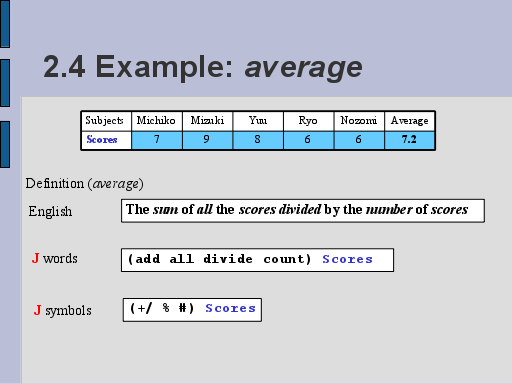
Task: Select the 'Yuu' table header
Action: [x=258, y=121]
